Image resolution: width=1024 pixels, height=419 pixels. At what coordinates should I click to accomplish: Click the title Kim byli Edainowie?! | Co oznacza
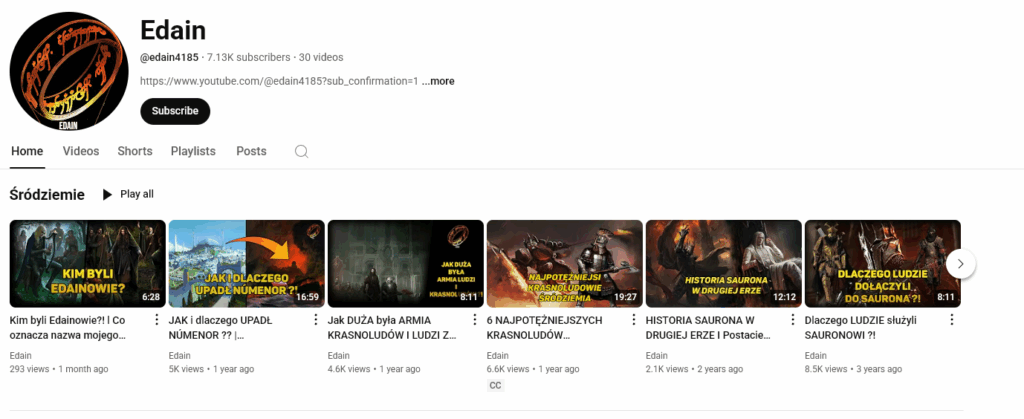pos(68,328)
